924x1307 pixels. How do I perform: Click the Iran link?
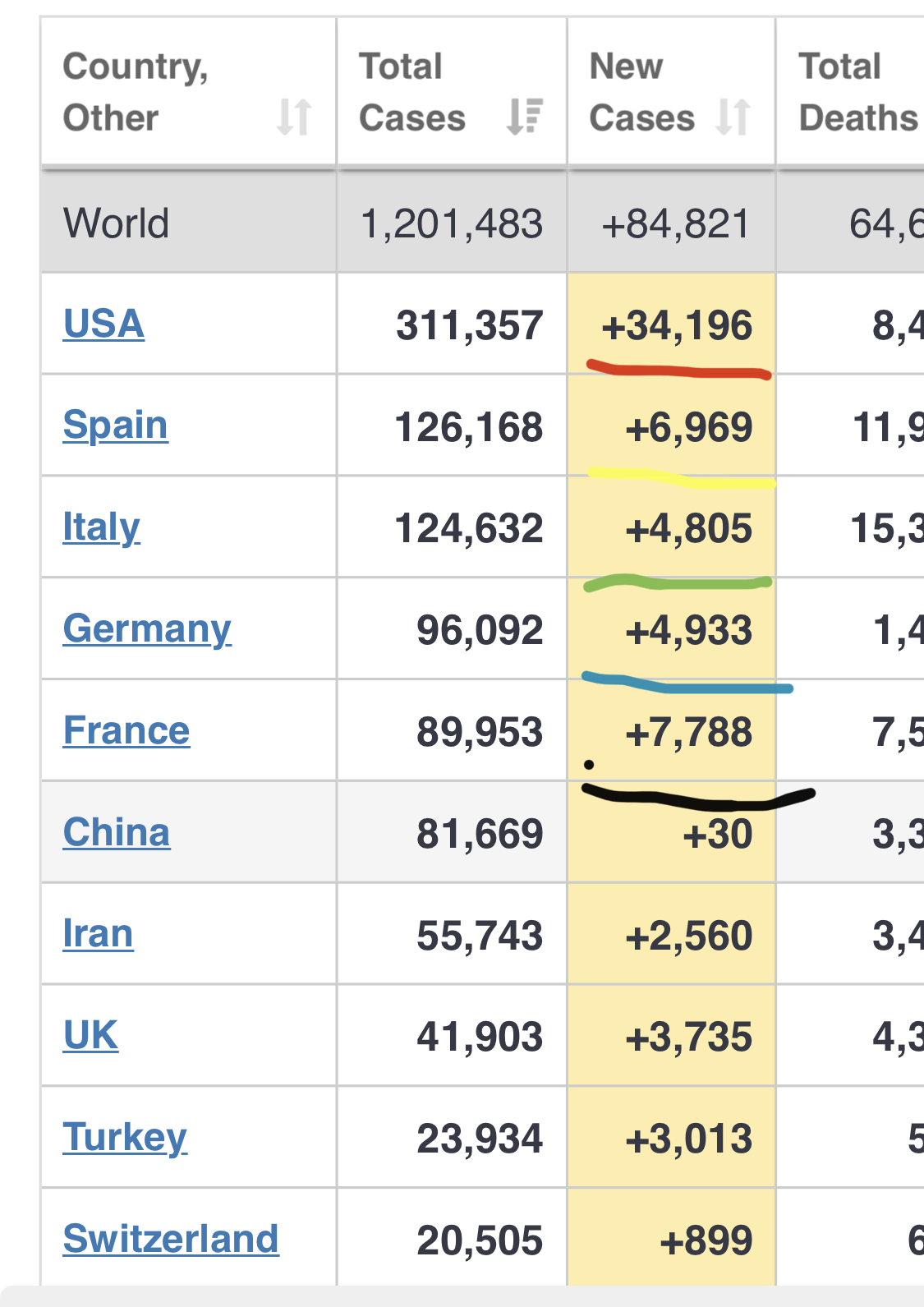(98, 935)
